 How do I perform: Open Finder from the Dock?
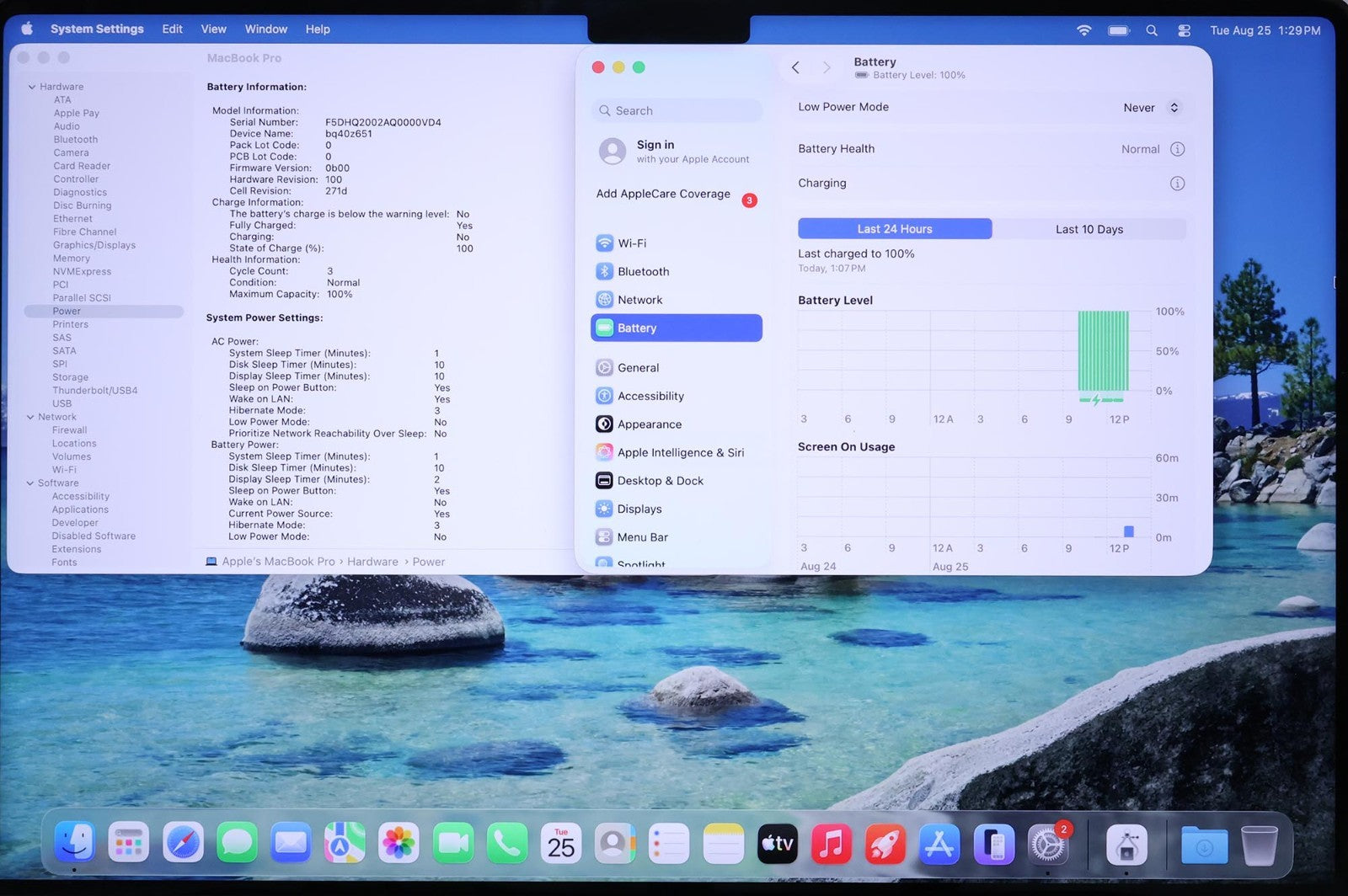click(75, 843)
